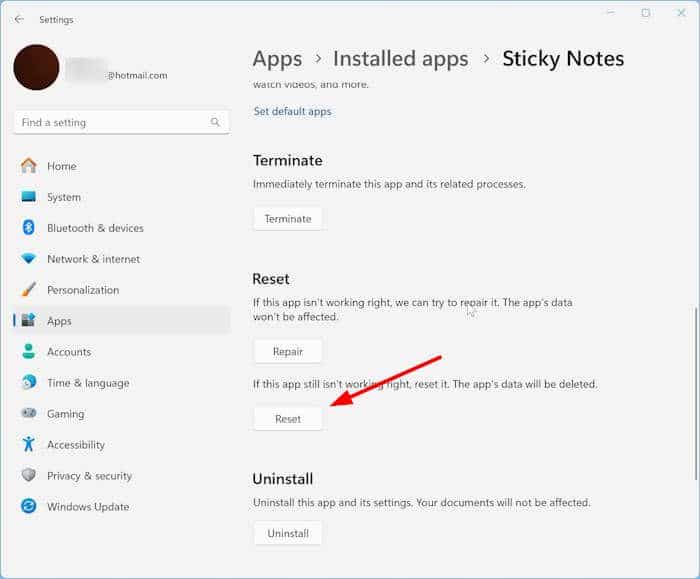This screenshot has height=579, width=700.
Task: Click Apps breadcrumb in header
Action: 277,59
